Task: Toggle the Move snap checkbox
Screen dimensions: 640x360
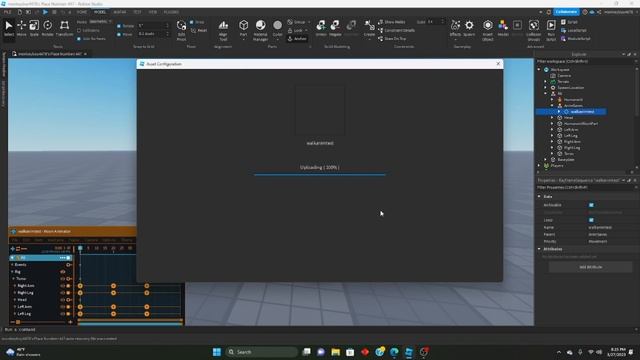Action: [119, 34]
